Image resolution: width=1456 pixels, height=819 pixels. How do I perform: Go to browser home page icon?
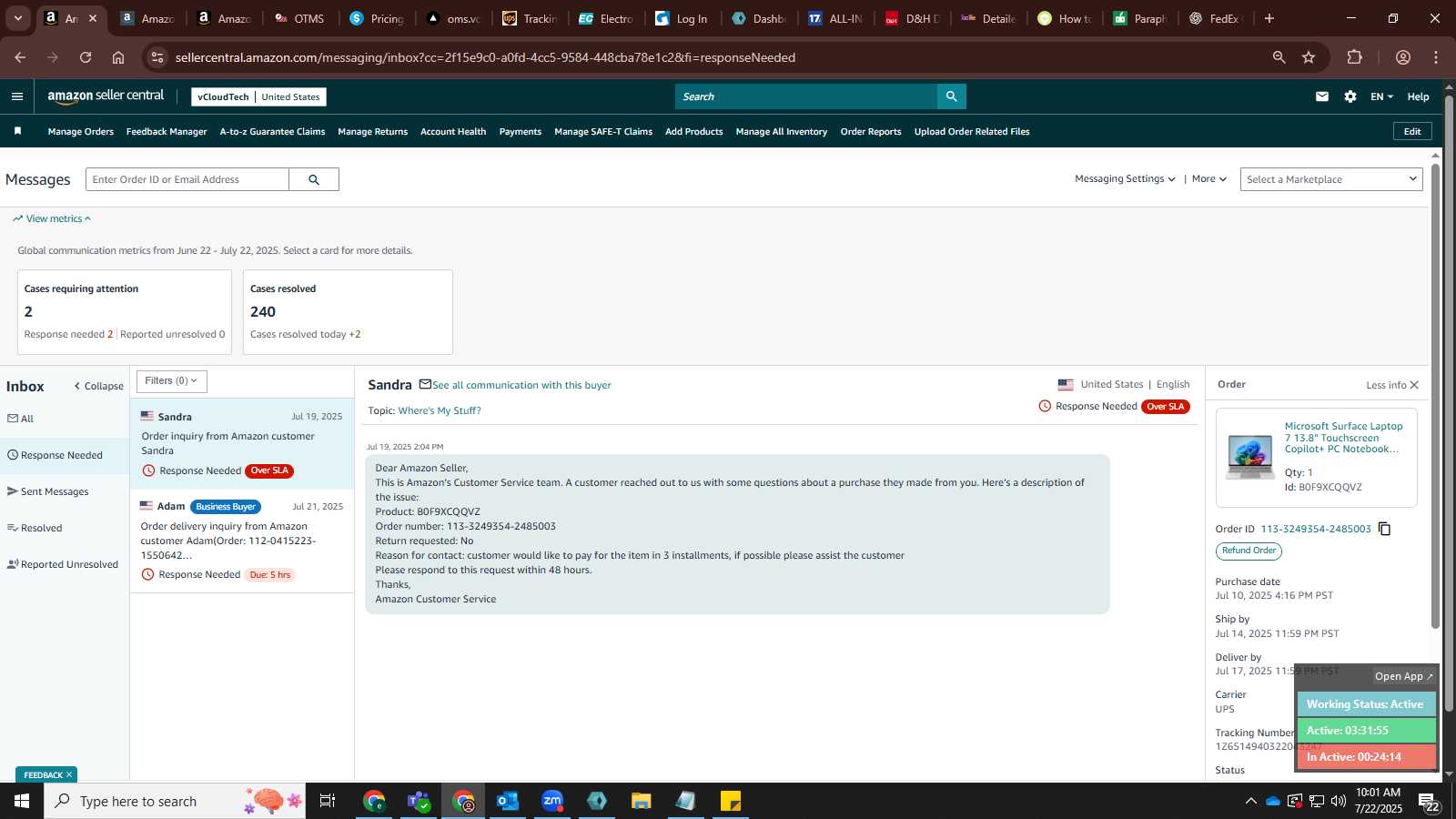118,57
